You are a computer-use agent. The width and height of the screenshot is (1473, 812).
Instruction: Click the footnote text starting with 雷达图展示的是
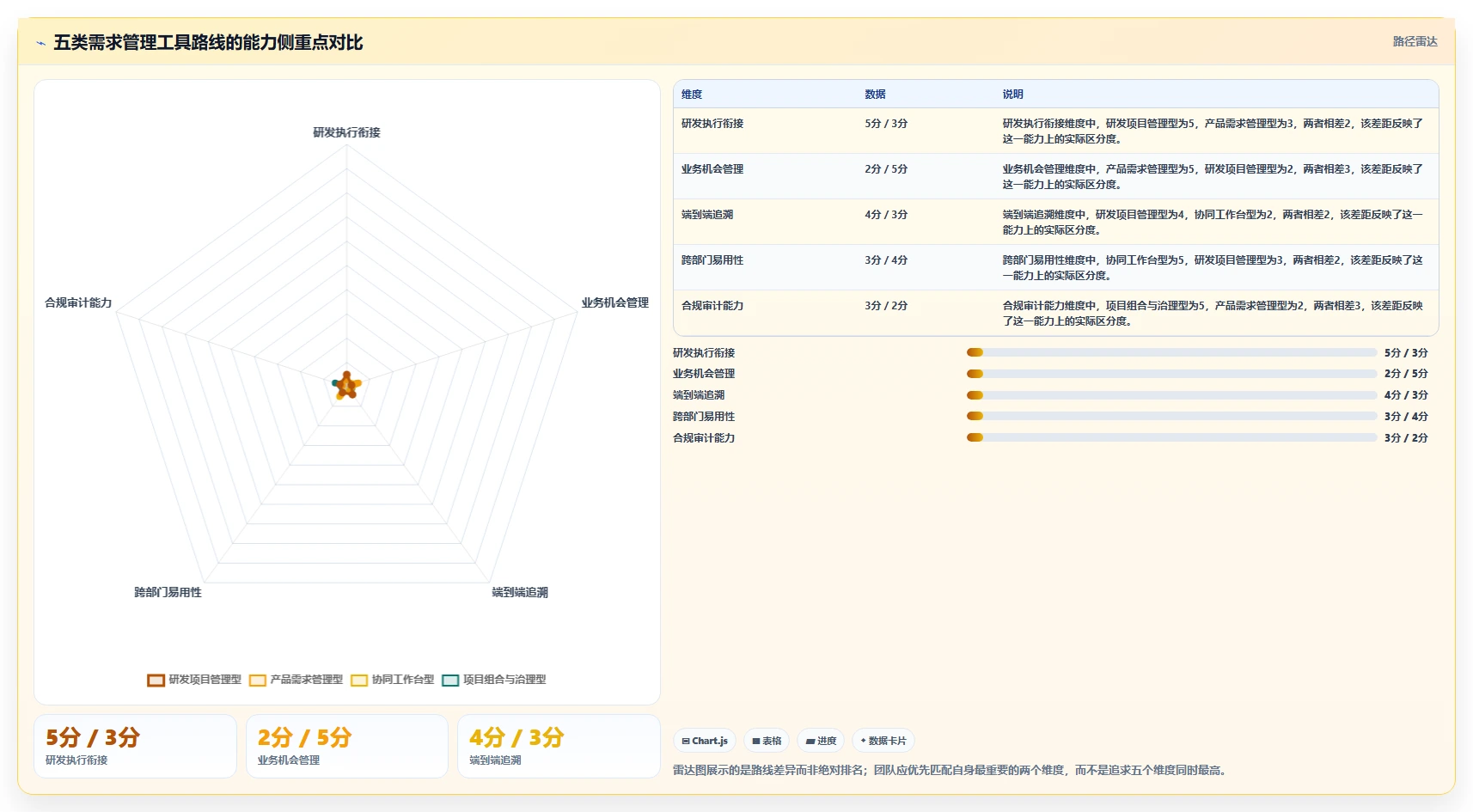pos(951,770)
